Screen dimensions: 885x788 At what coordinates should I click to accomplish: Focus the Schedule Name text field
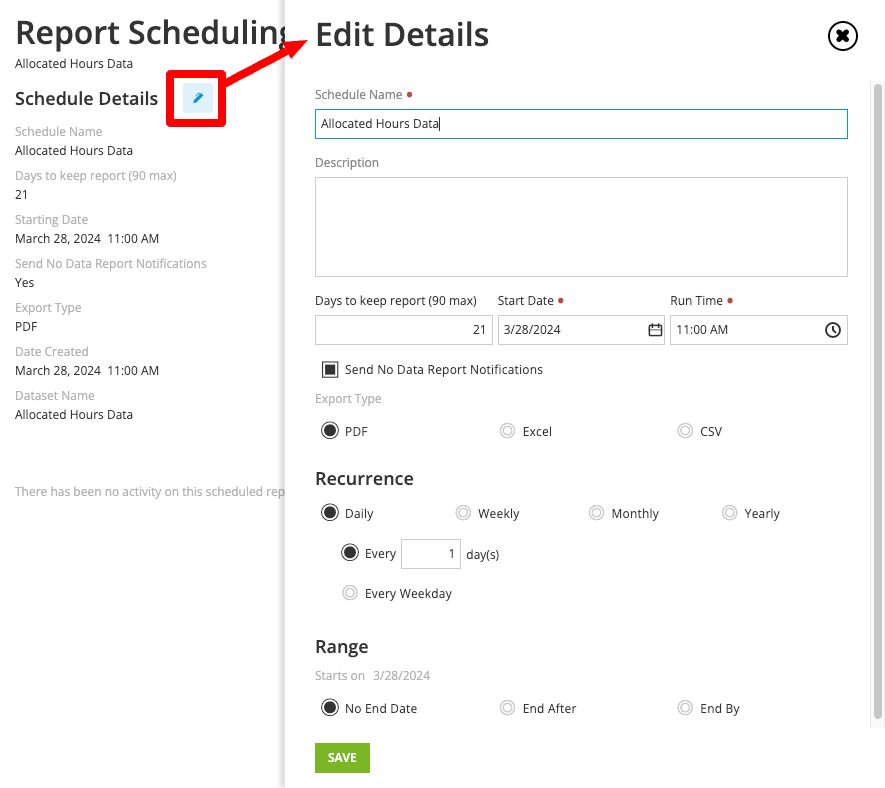coord(581,124)
